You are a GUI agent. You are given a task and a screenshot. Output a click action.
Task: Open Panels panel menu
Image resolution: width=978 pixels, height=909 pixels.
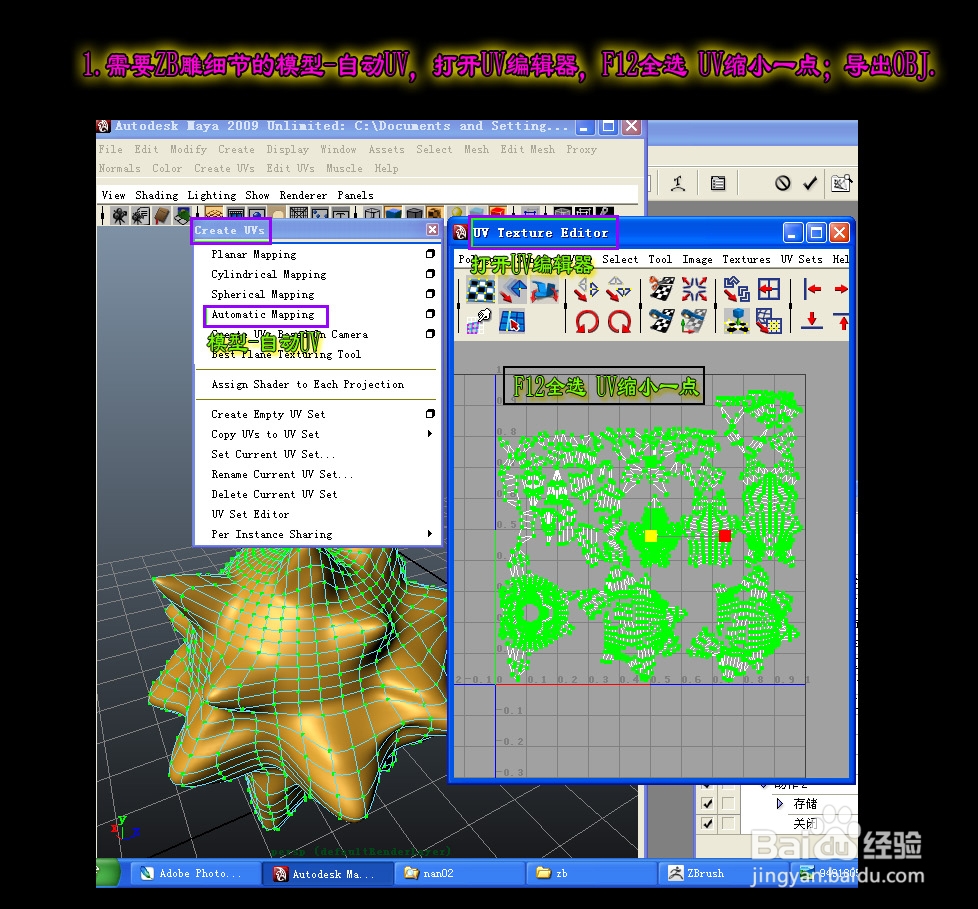[356, 195]
